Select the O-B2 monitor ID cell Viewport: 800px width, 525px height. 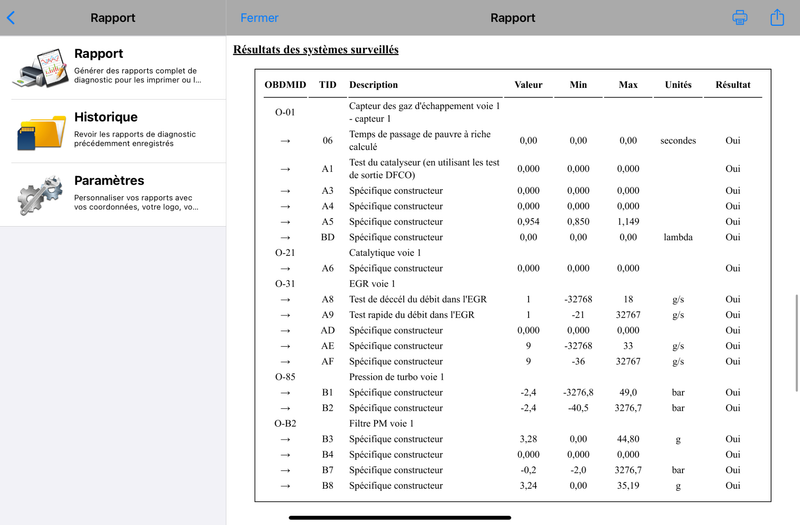(x=285, y=423)
